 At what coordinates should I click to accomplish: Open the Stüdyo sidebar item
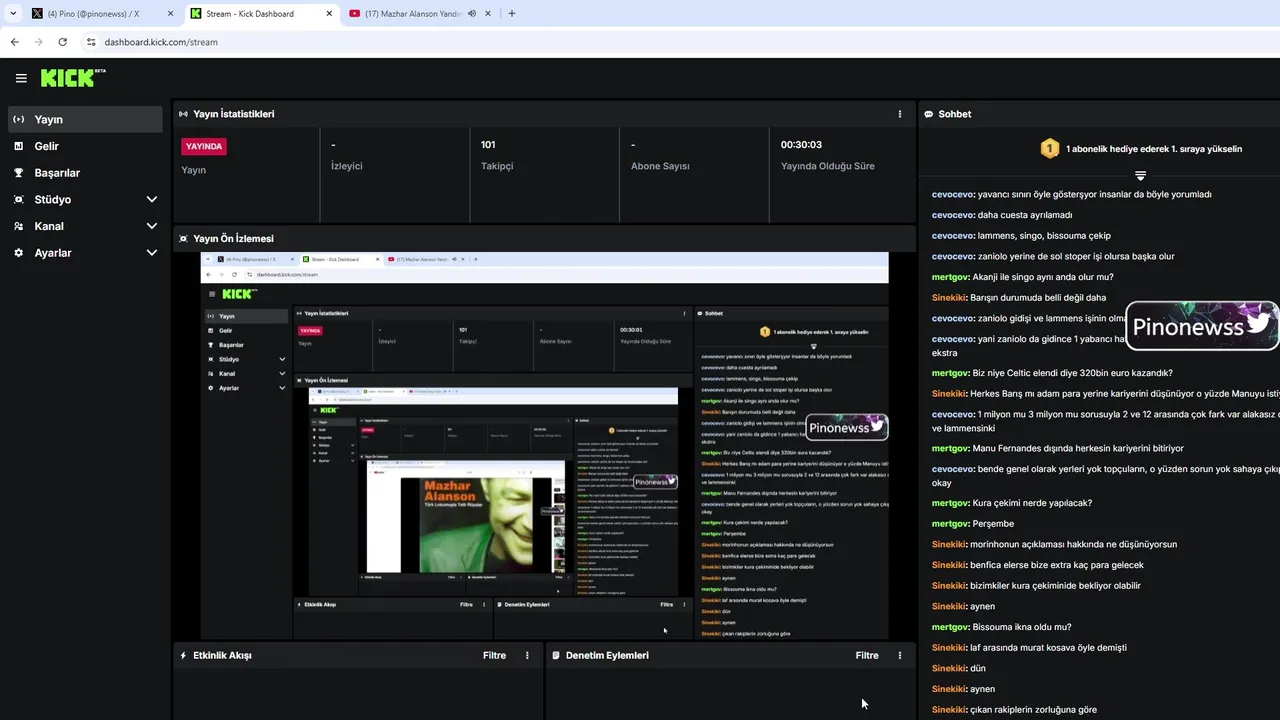85,199
